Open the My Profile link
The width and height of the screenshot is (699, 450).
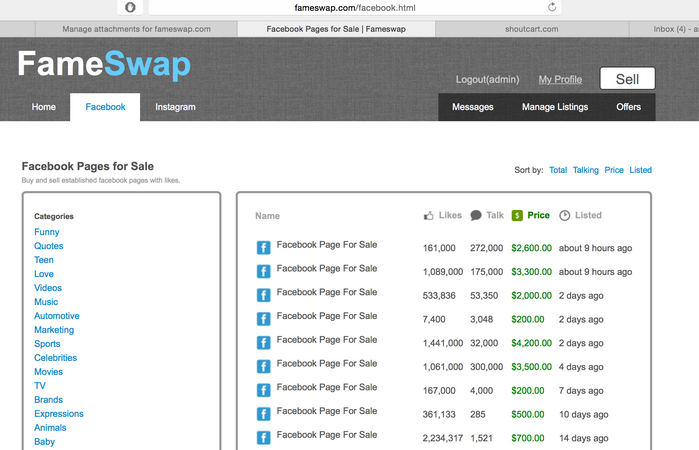click(x=560, y=79)
